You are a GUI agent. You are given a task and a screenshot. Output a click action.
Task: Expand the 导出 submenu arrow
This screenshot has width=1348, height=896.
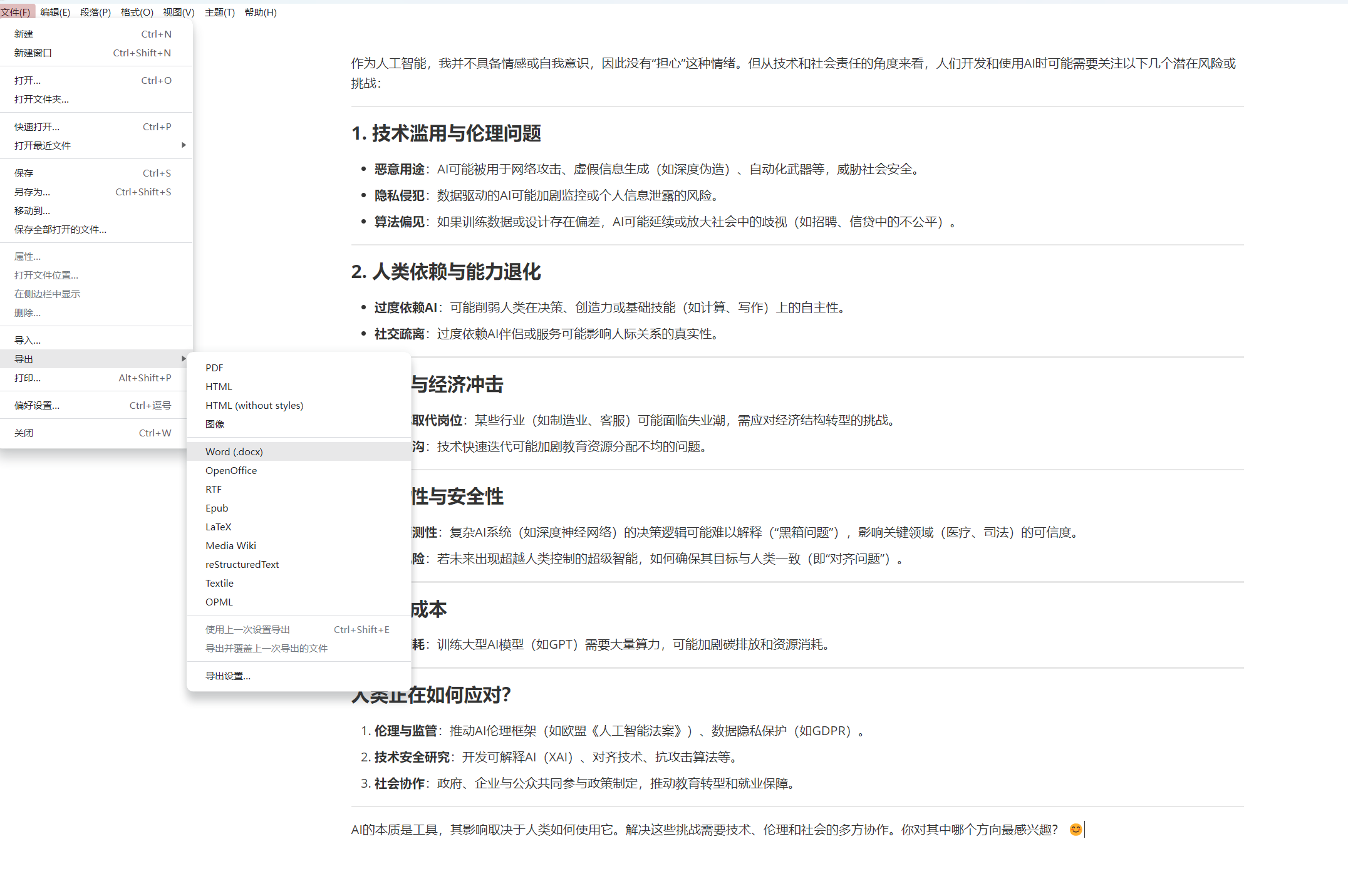pos(184,359)
